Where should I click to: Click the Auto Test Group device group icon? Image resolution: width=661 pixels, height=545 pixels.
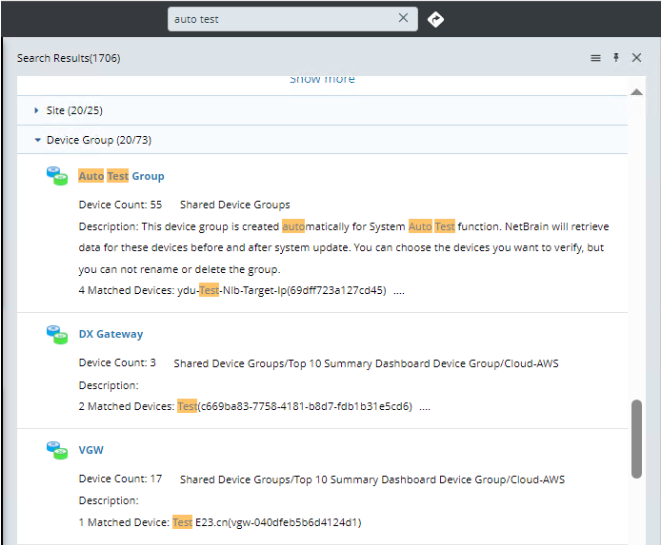pos(57,176)
